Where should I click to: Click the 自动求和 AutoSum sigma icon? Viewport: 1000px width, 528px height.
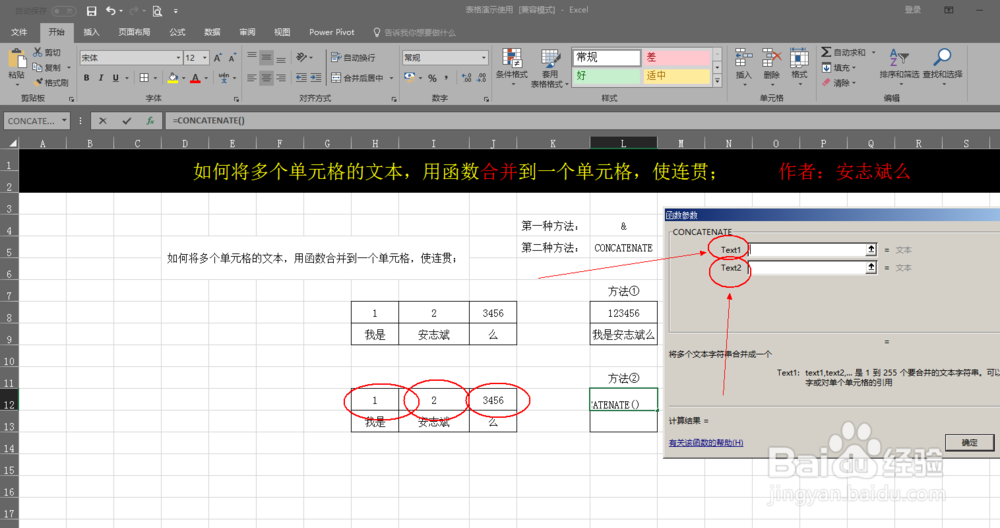tap(826, 52)
